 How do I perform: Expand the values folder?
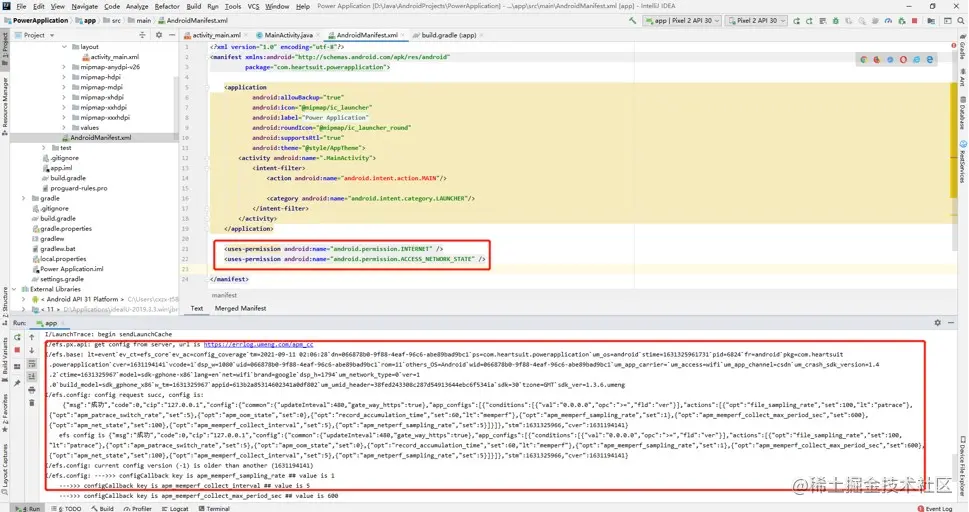tap(64, 127)
